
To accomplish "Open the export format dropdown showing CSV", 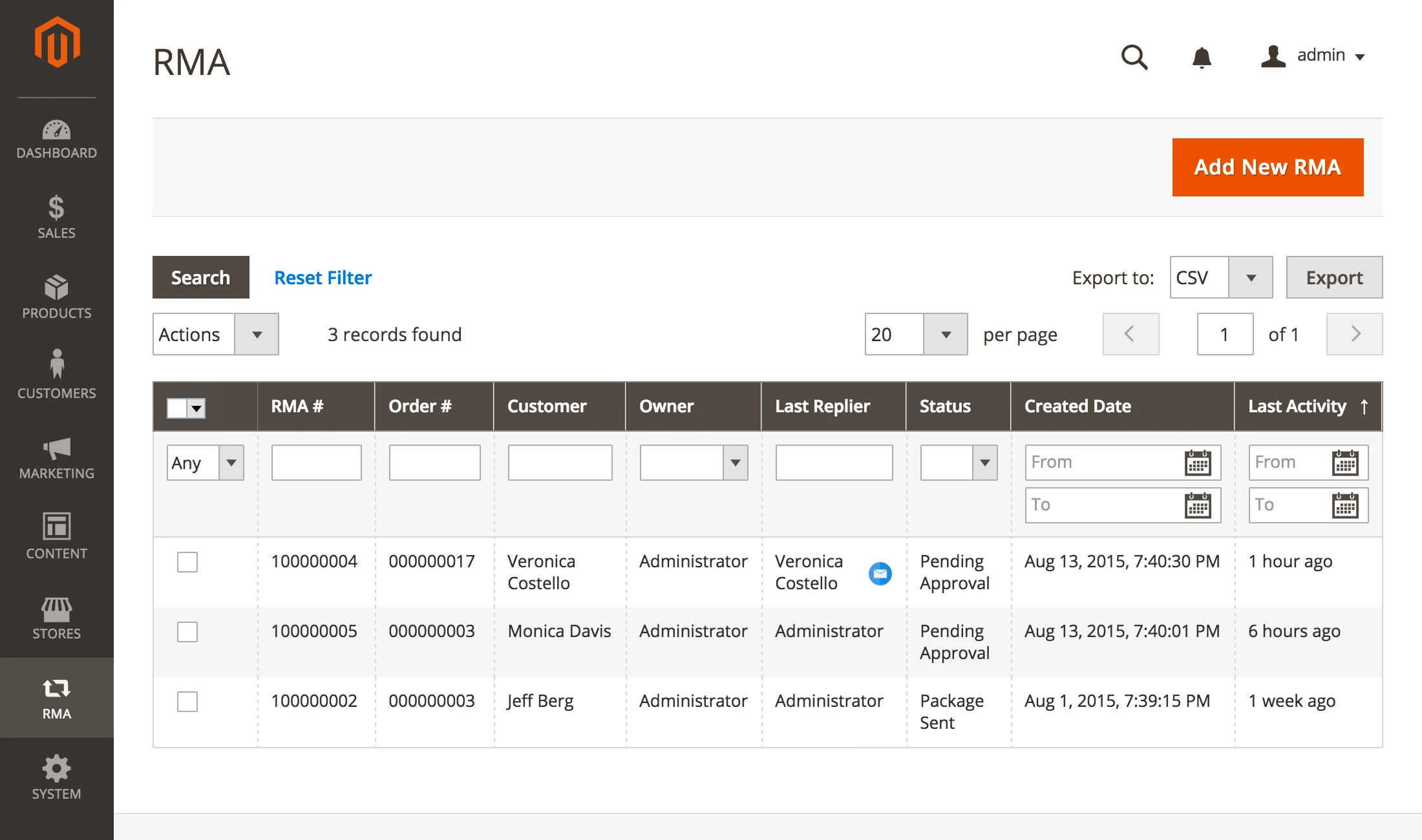I will click(x=1252, y=277).
